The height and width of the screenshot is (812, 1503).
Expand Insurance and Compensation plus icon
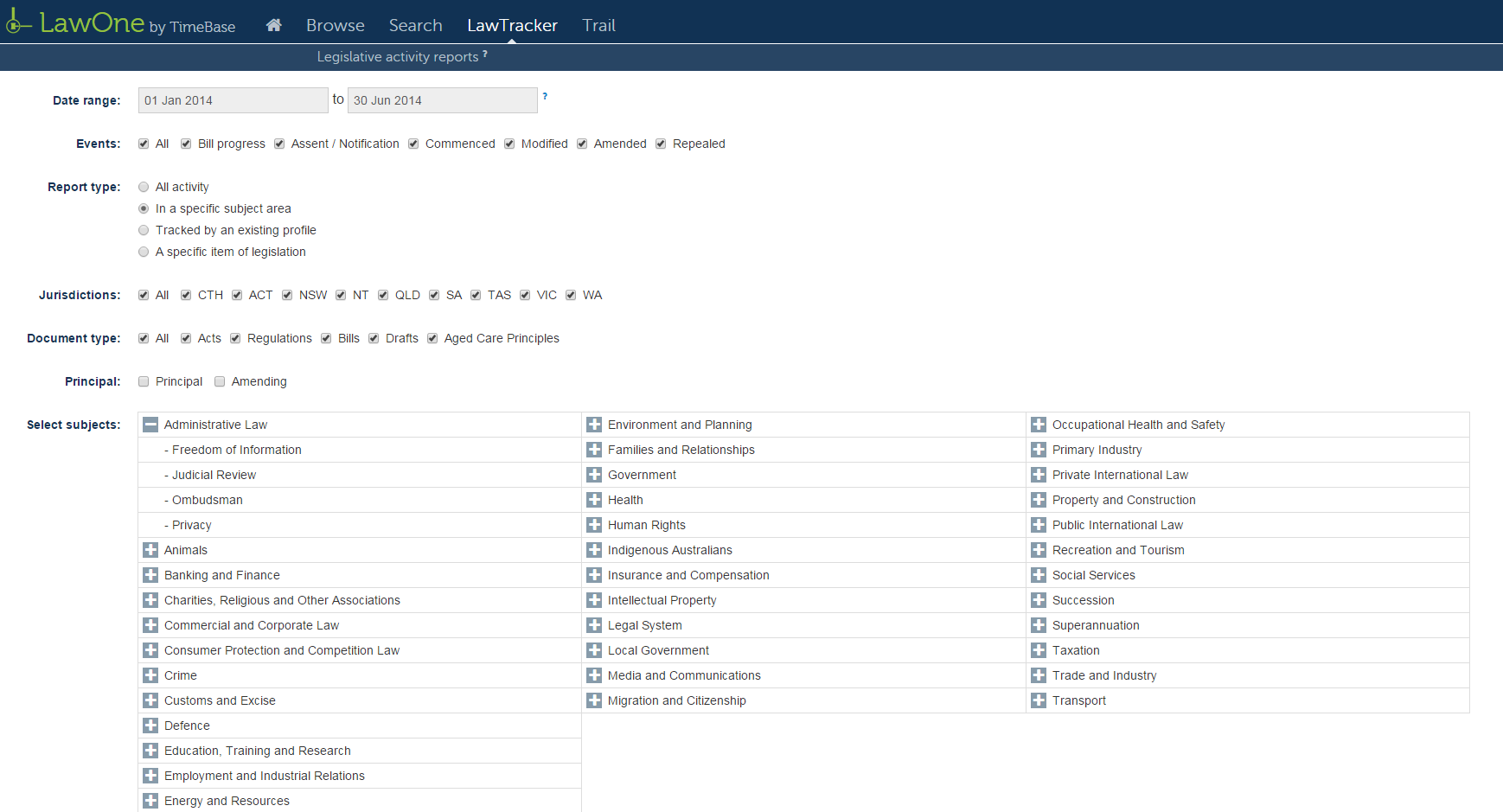tap(594, 575)
